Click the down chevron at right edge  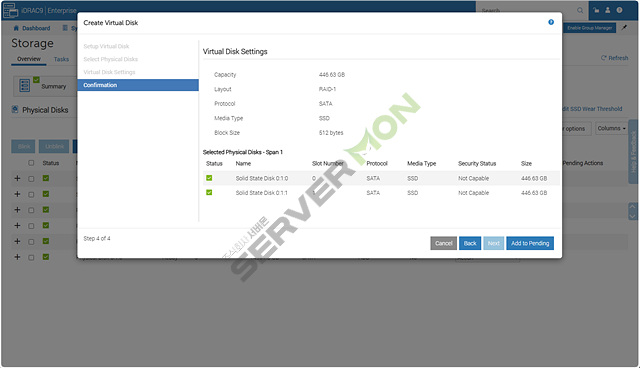[633, 216]
